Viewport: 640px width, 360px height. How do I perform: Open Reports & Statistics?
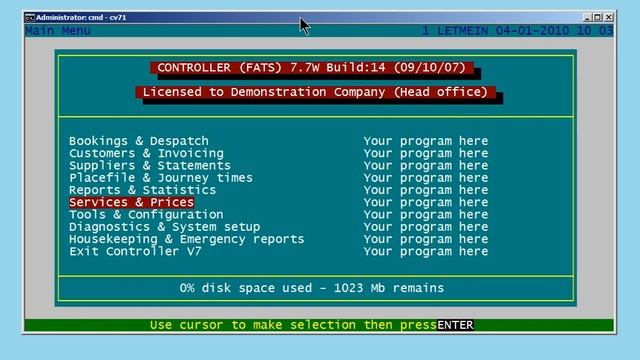tap(142, 190)
